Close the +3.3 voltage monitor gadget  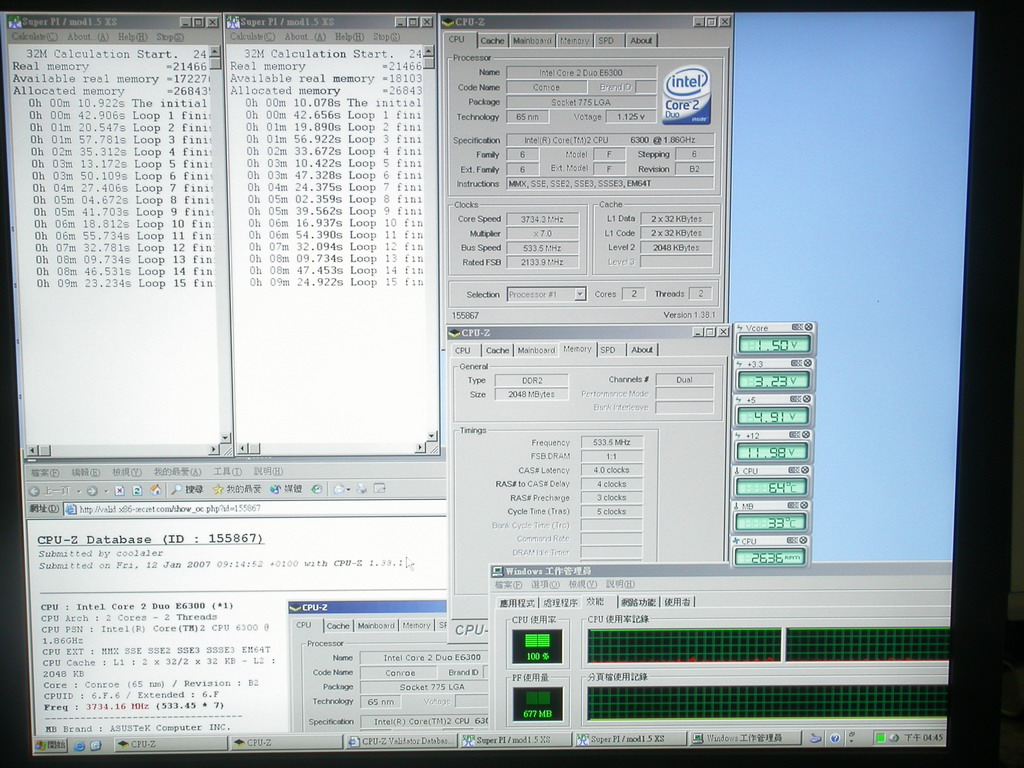pos(807,363)
